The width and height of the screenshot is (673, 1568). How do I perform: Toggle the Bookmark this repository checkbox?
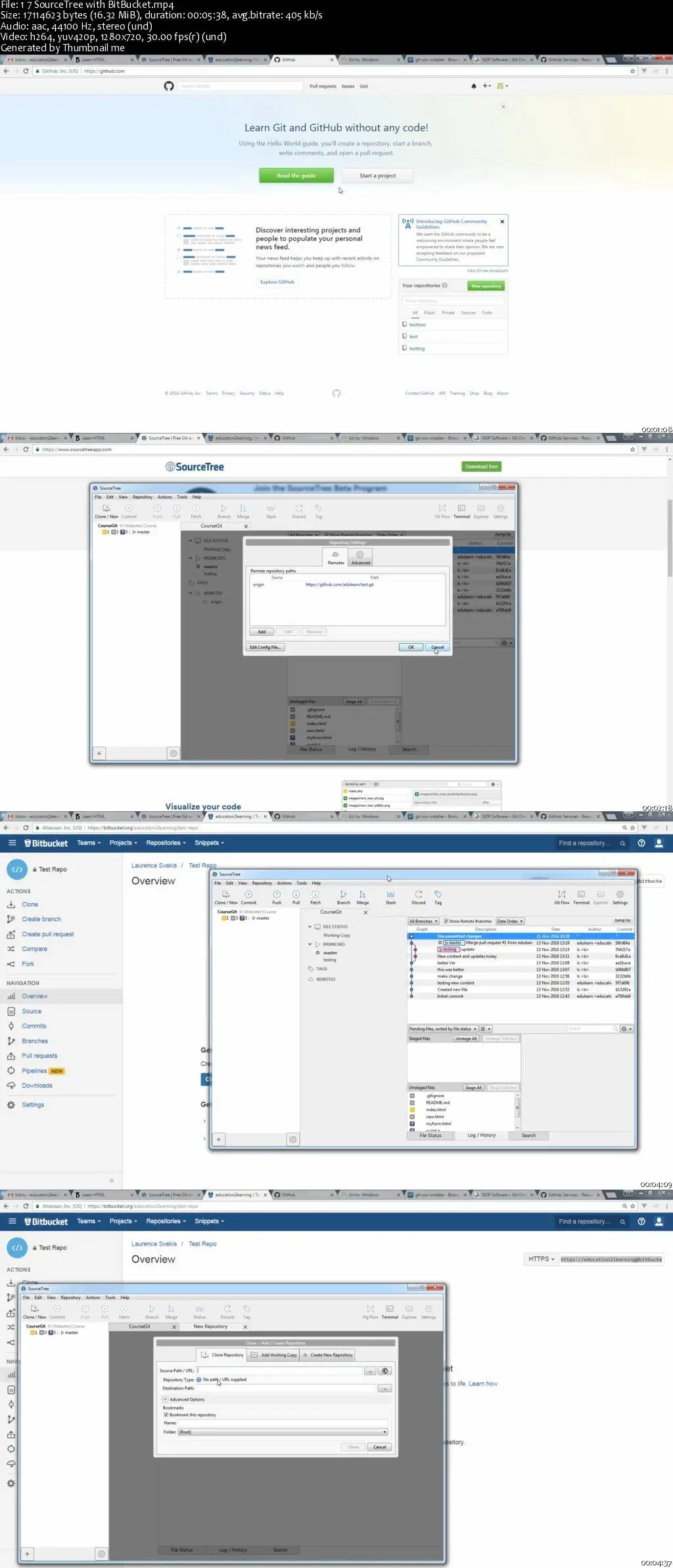pyautogui.click(x=166, y=1415)
